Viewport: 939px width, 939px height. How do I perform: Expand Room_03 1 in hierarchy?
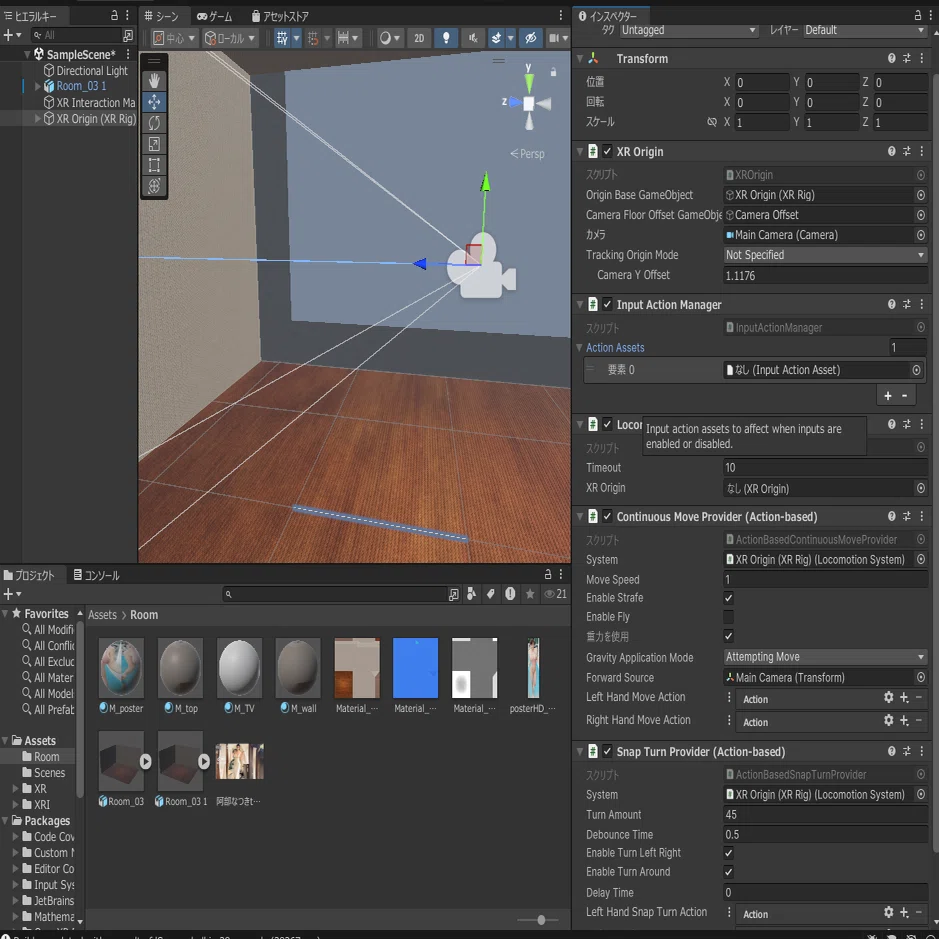(x=38, y=86)
